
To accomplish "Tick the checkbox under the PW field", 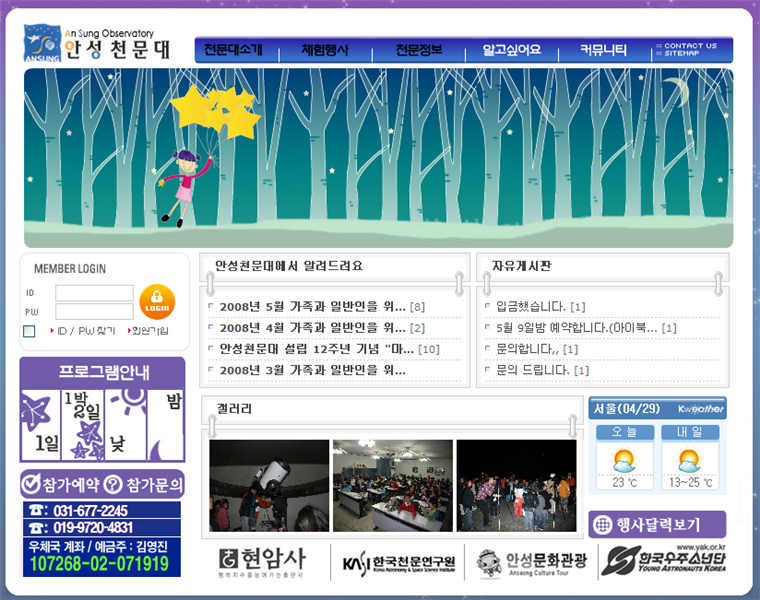I will [29, 331].
